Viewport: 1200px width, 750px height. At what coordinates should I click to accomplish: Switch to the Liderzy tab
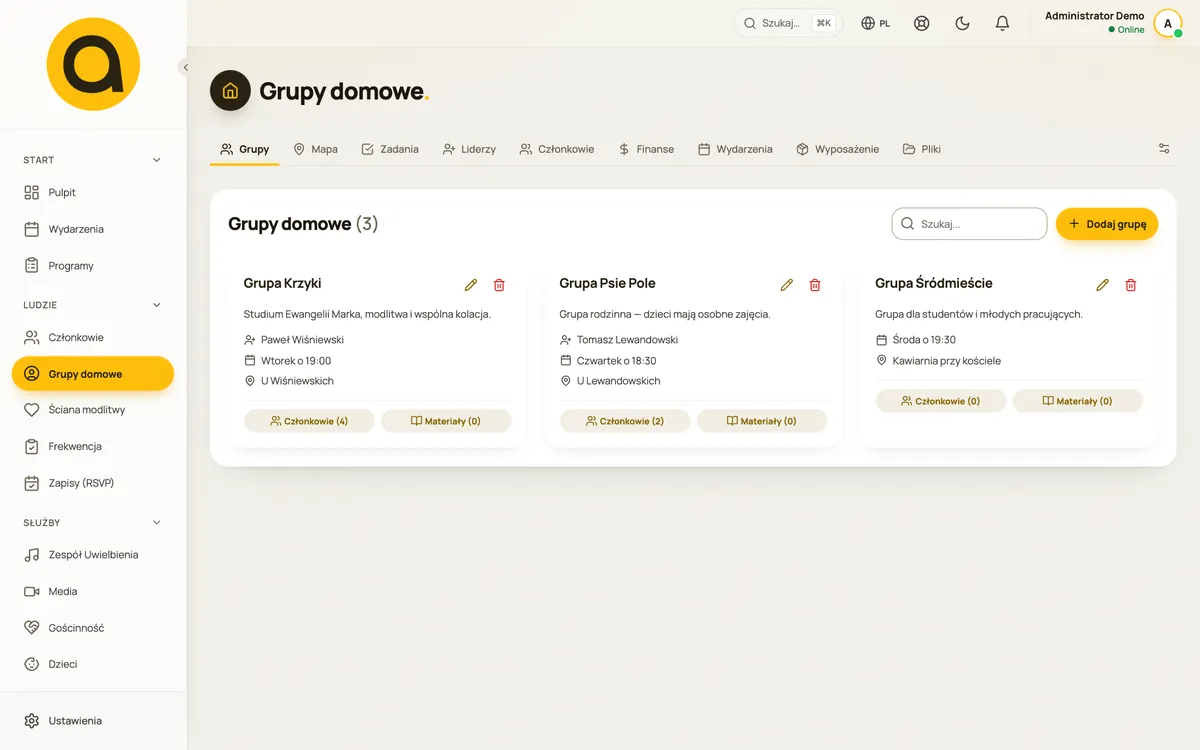pyautogui.click(x=469, y=149)
